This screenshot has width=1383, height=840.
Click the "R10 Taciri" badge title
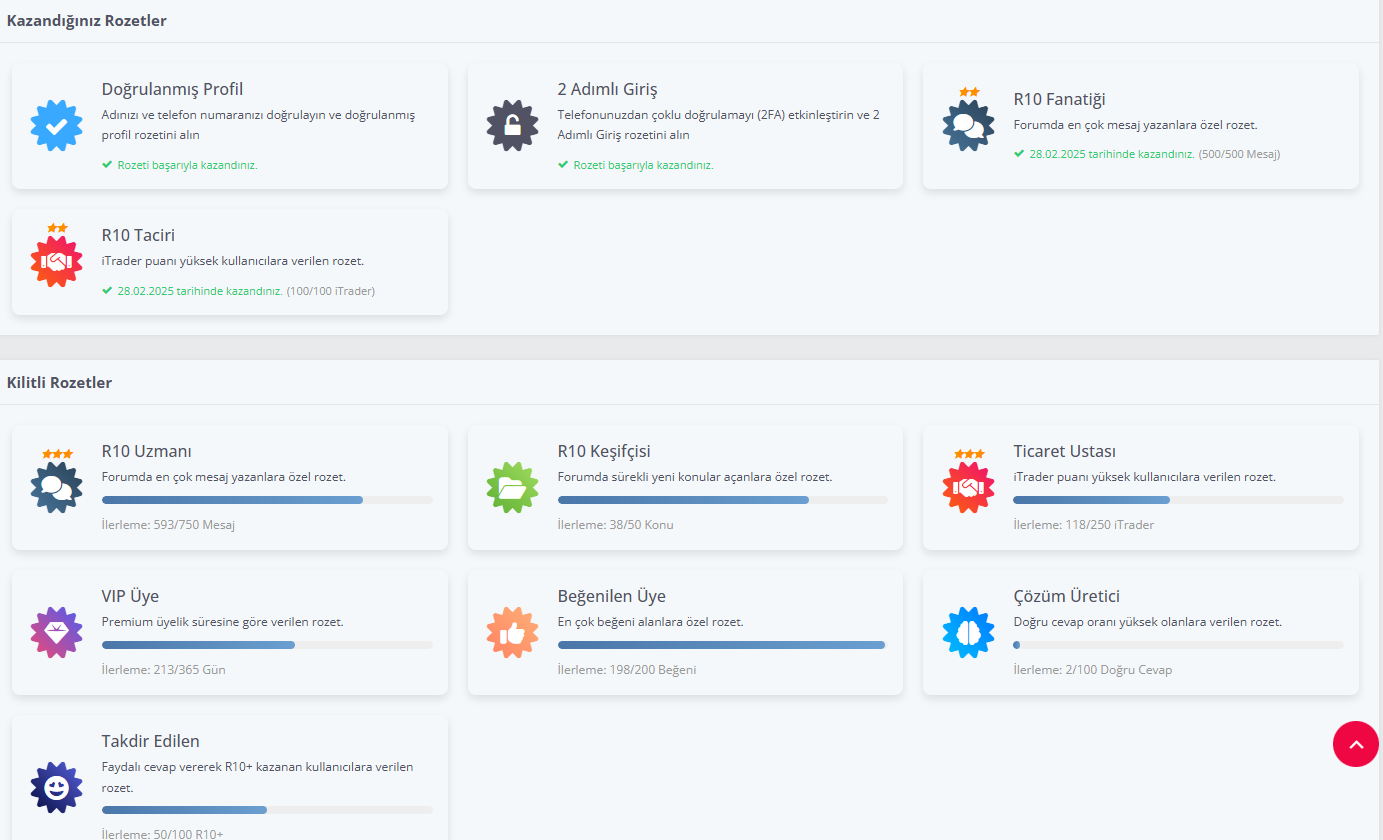click(138, 235)
